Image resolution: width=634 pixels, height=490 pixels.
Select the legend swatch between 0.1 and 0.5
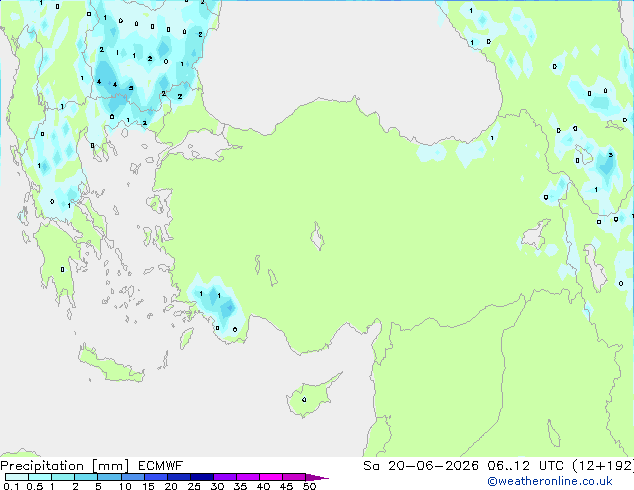coord(17,477)
